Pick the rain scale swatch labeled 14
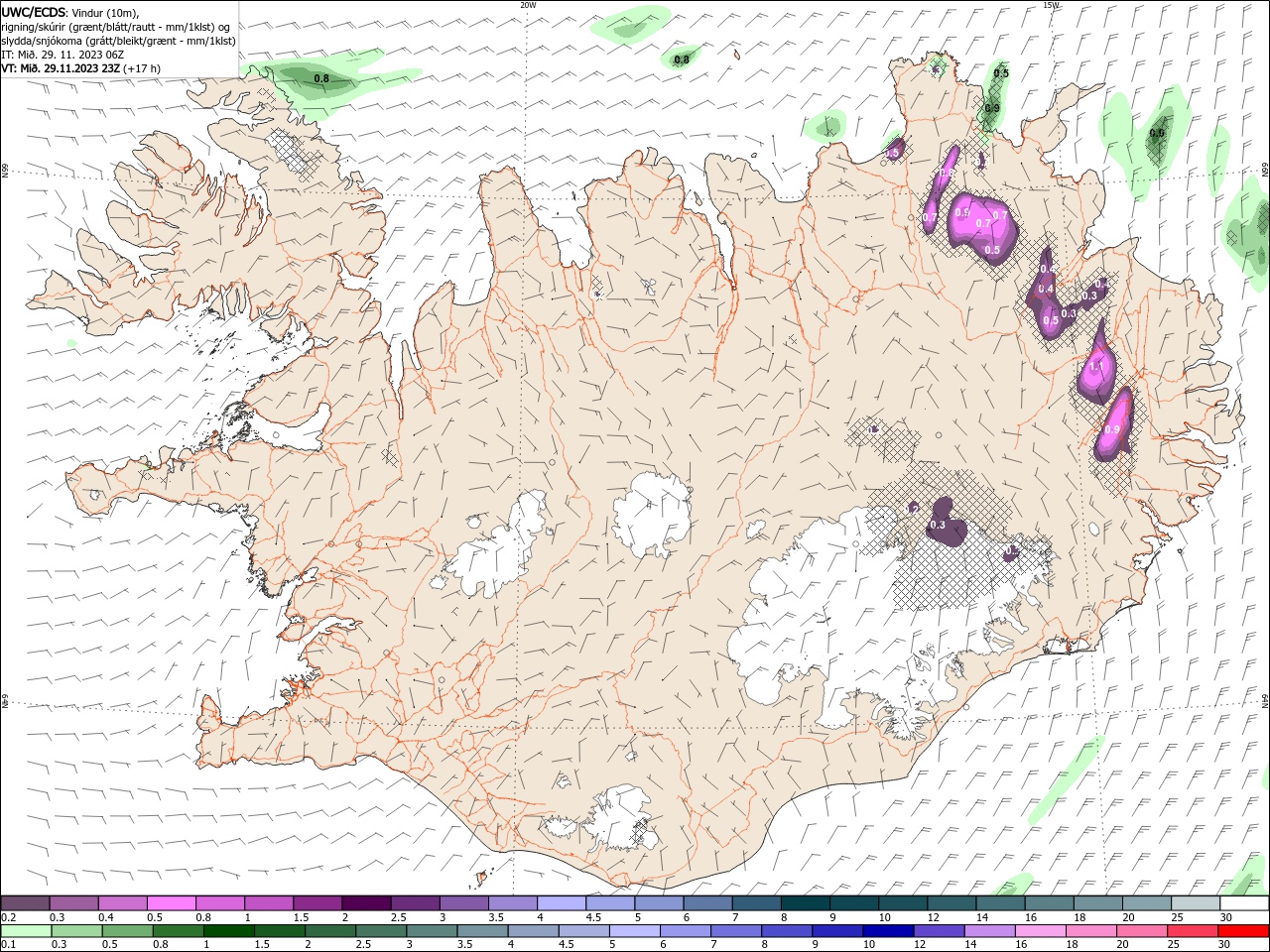This screenshot has width=1270, height=952. (x=989, y=931)
